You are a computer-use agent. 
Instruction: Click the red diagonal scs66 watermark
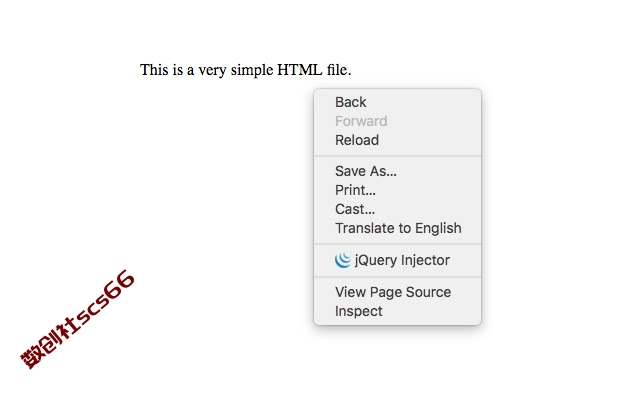point(78,319)
